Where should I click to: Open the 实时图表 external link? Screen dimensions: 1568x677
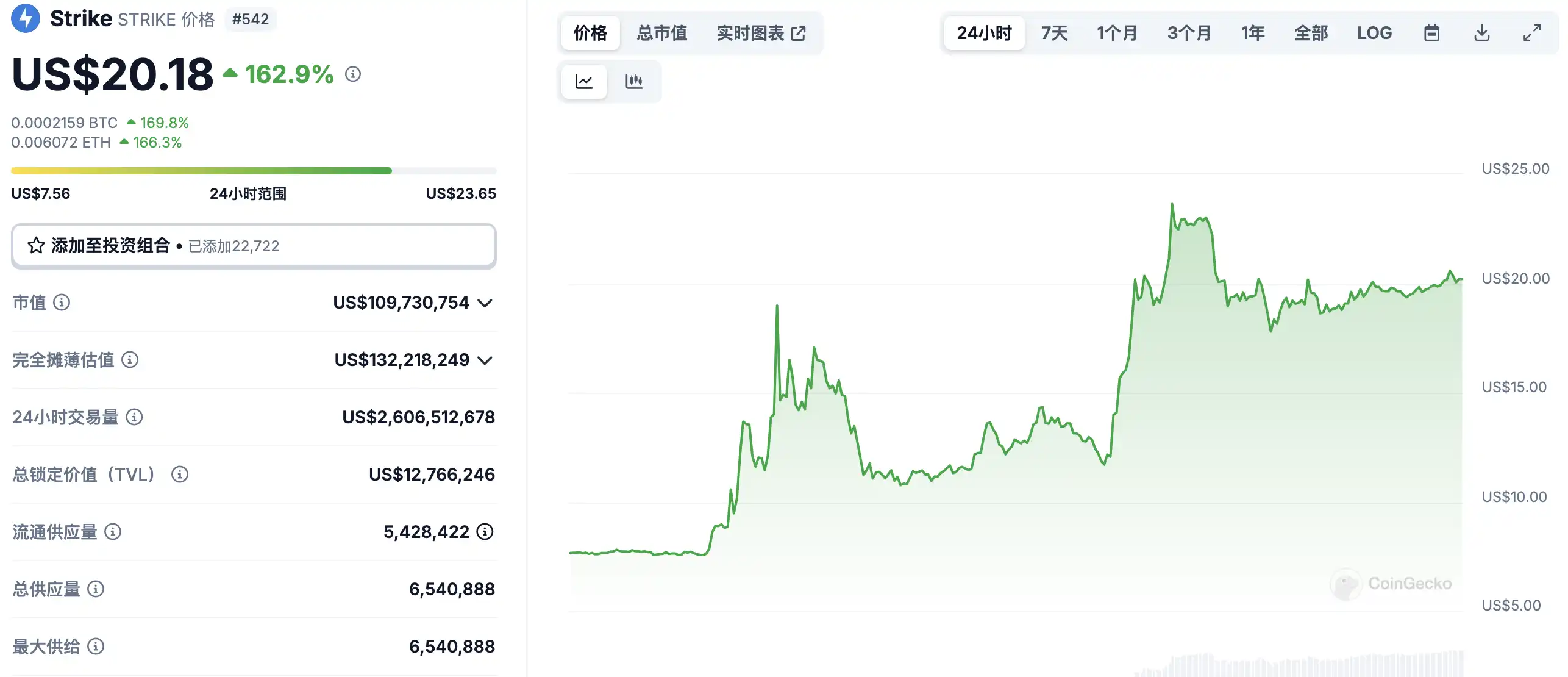coord(761,33)
